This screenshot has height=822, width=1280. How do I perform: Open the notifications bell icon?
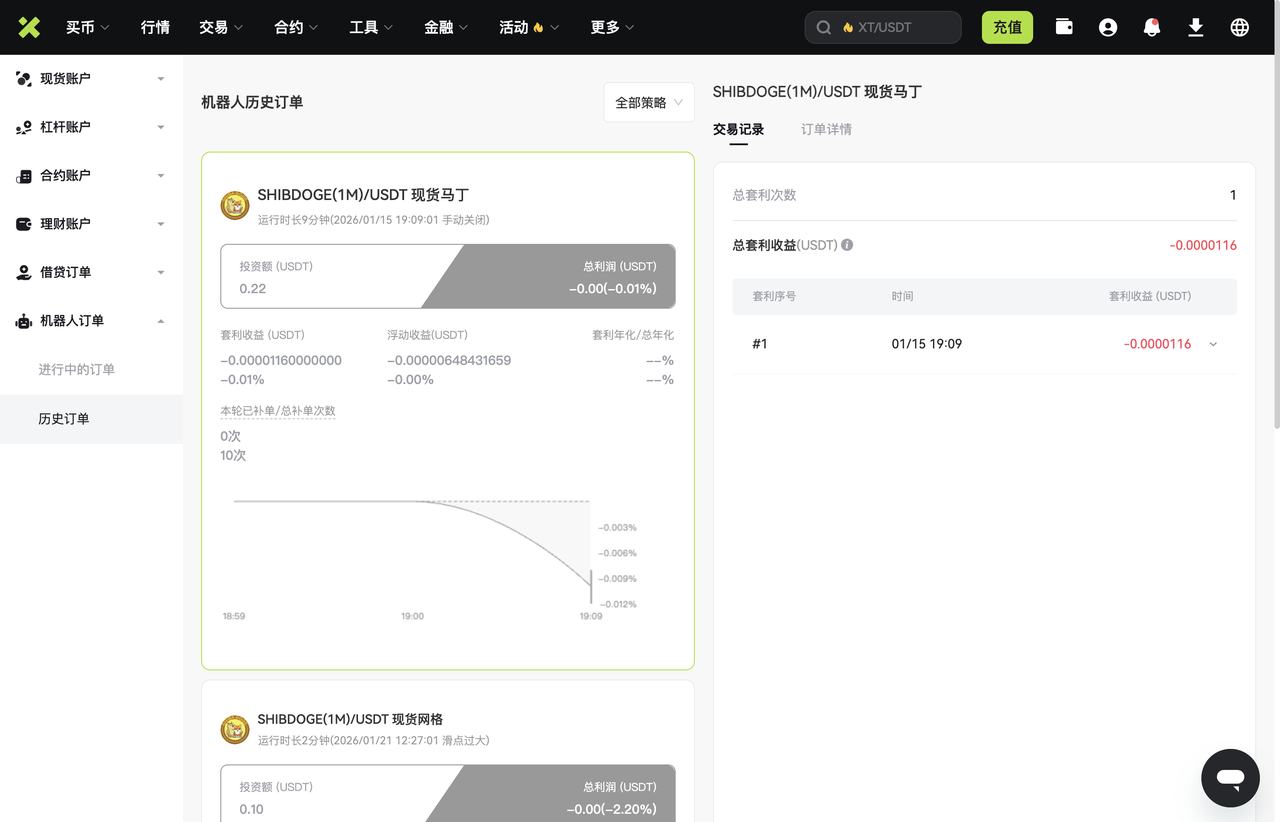[1152, 27]
